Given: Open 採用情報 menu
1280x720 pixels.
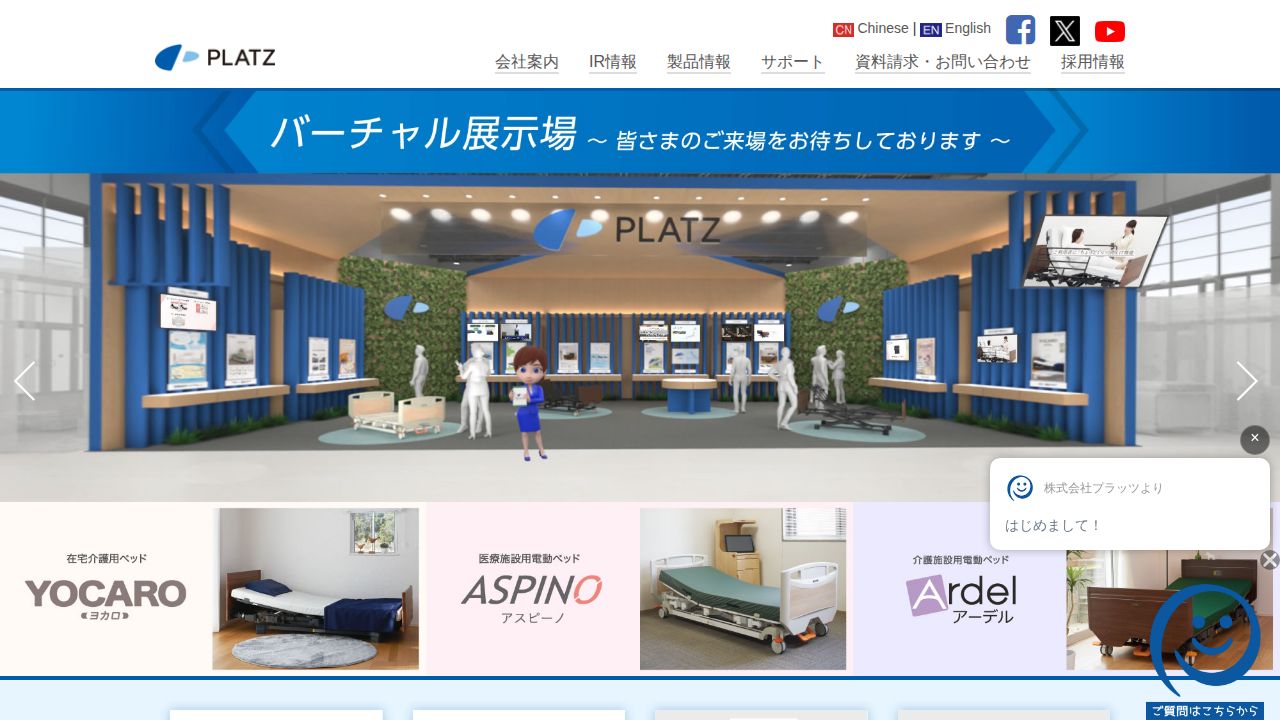Looking at the screenshot, I should [1093, 62].
